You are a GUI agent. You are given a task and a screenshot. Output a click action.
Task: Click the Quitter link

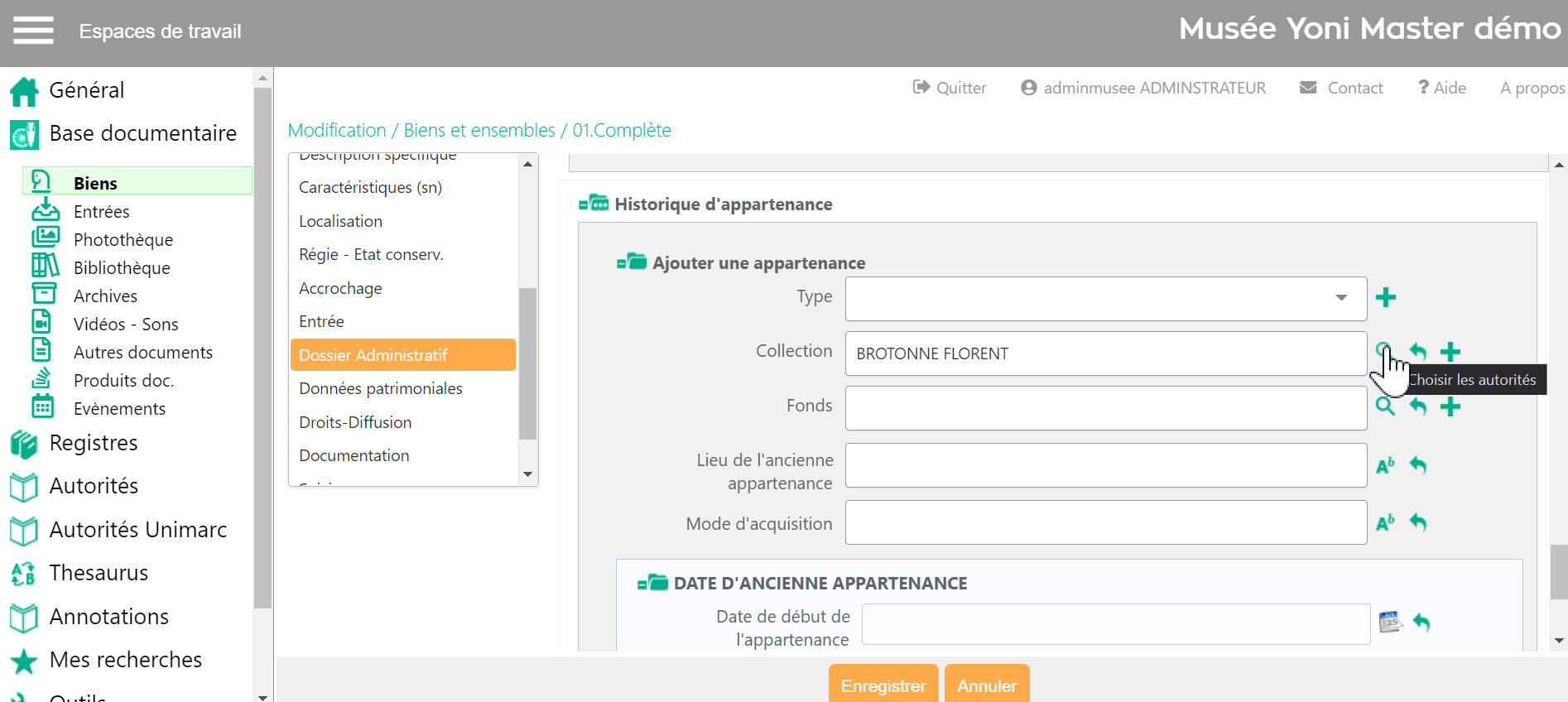pos(949,88)
